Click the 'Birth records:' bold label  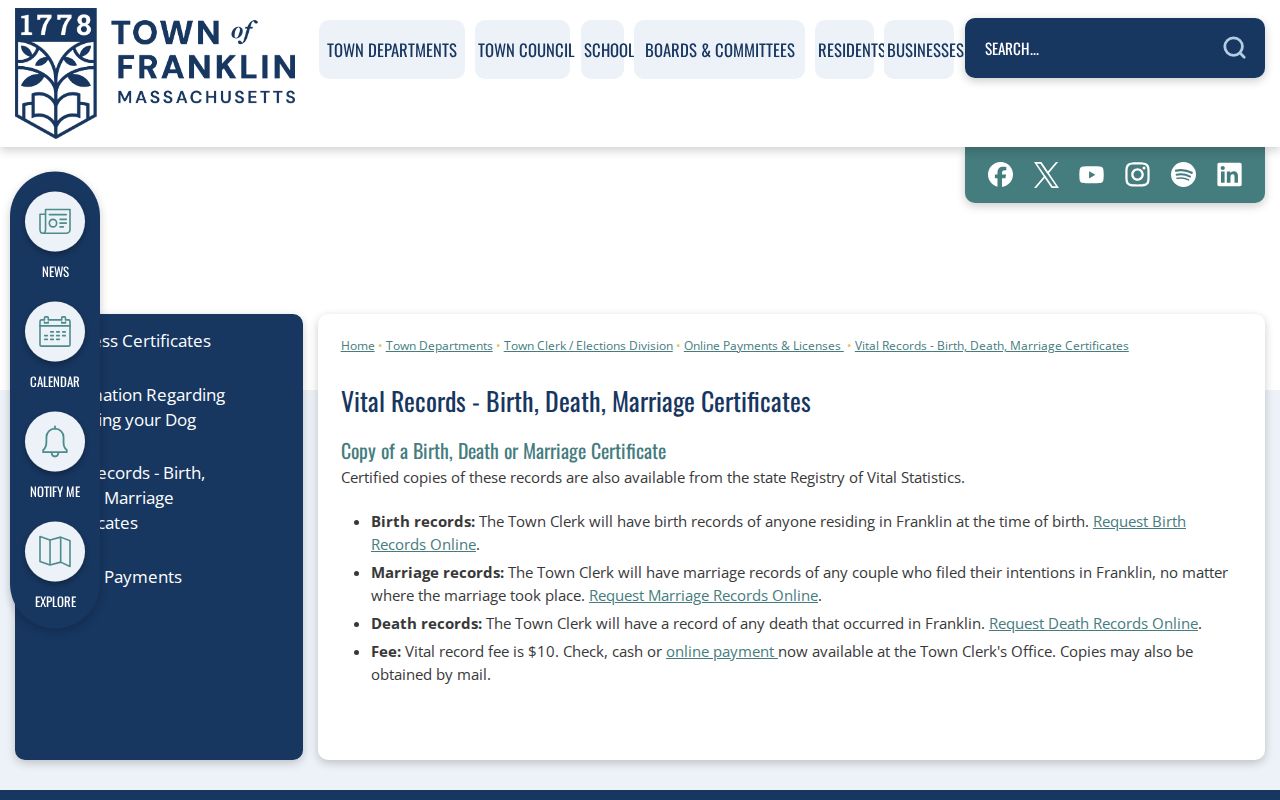[x=423, y=521]
